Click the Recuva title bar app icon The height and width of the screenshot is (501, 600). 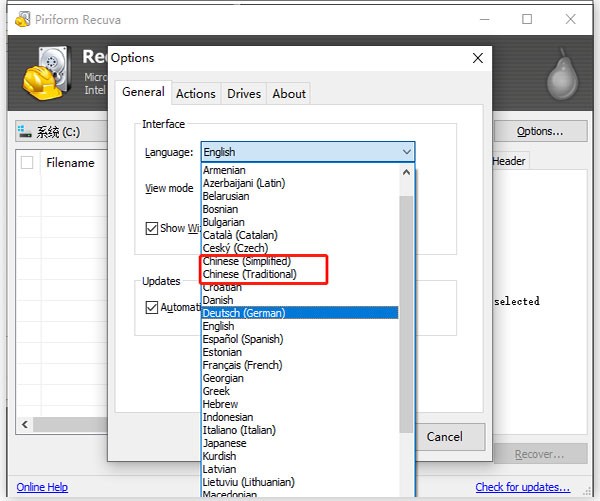[23, 19]
